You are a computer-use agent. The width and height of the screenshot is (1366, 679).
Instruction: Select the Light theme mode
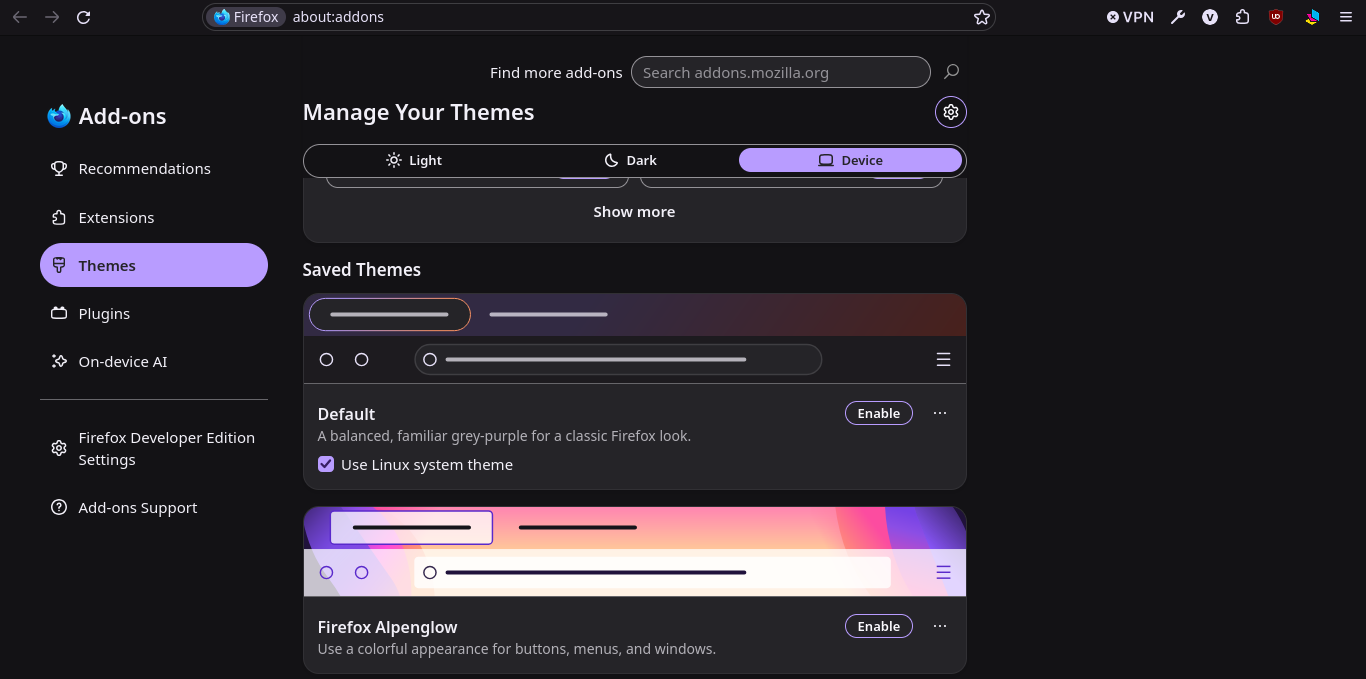[414, 160]
